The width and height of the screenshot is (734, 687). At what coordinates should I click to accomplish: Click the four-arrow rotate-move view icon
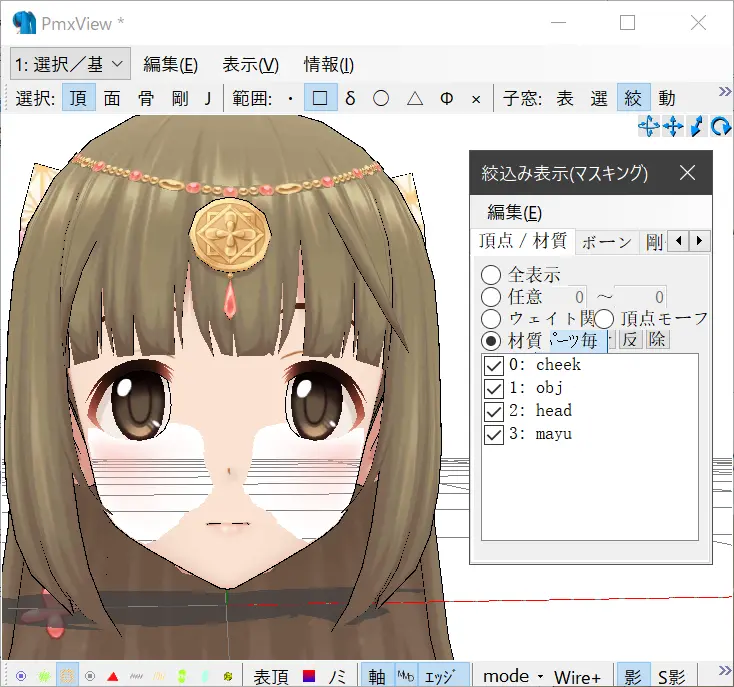coord(649,126)
